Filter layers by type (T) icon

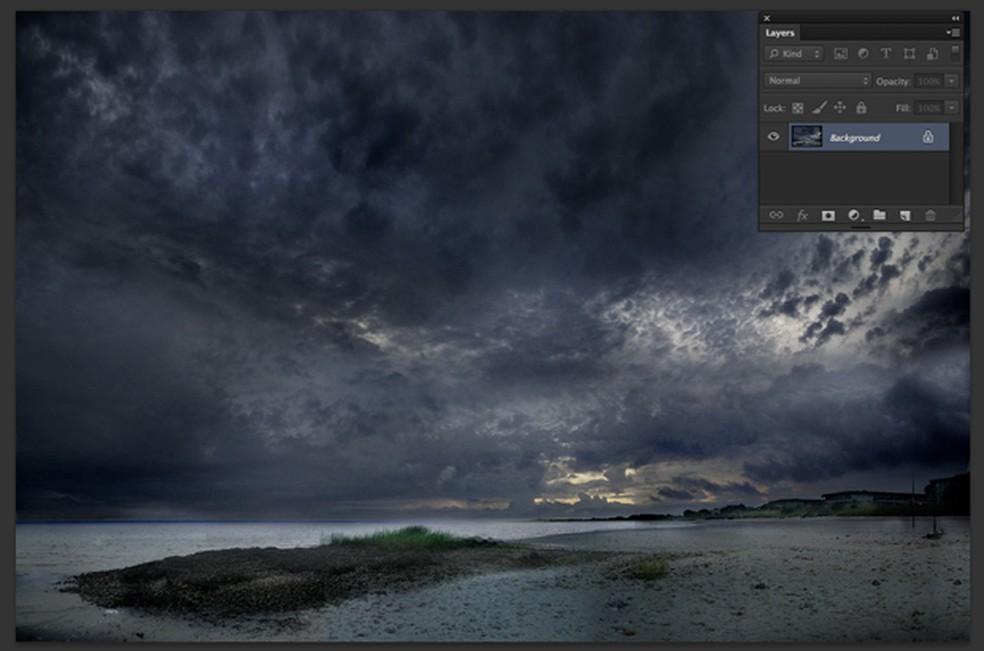[x=886, y=53]
